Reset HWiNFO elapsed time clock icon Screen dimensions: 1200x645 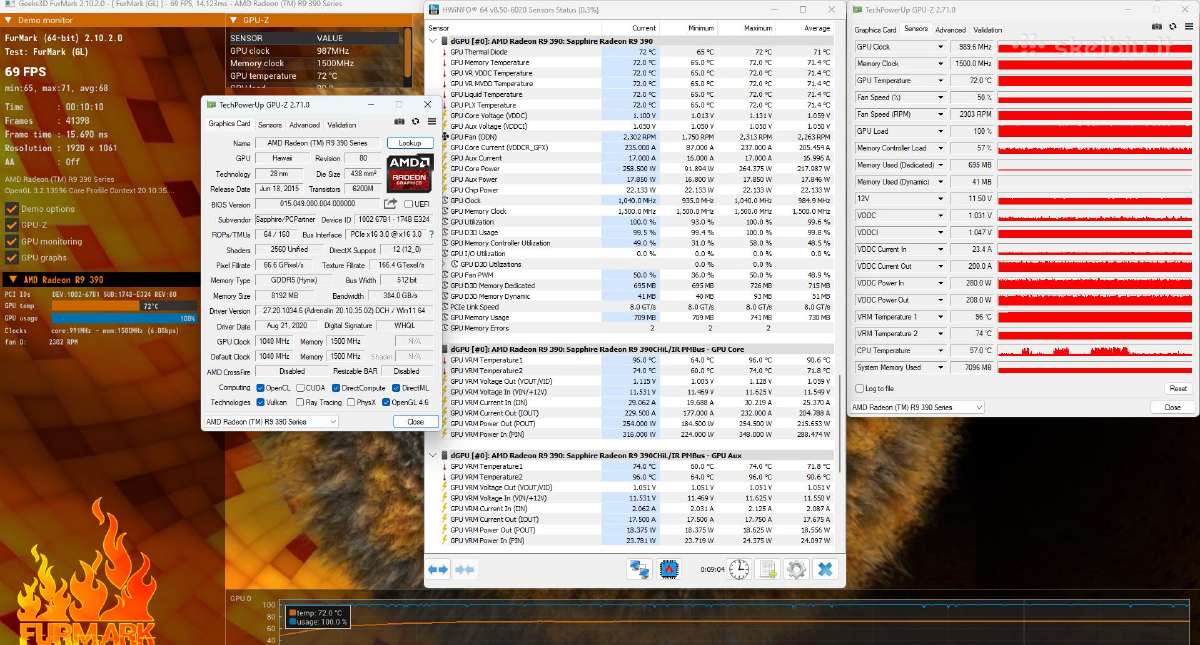click(738, 569)
